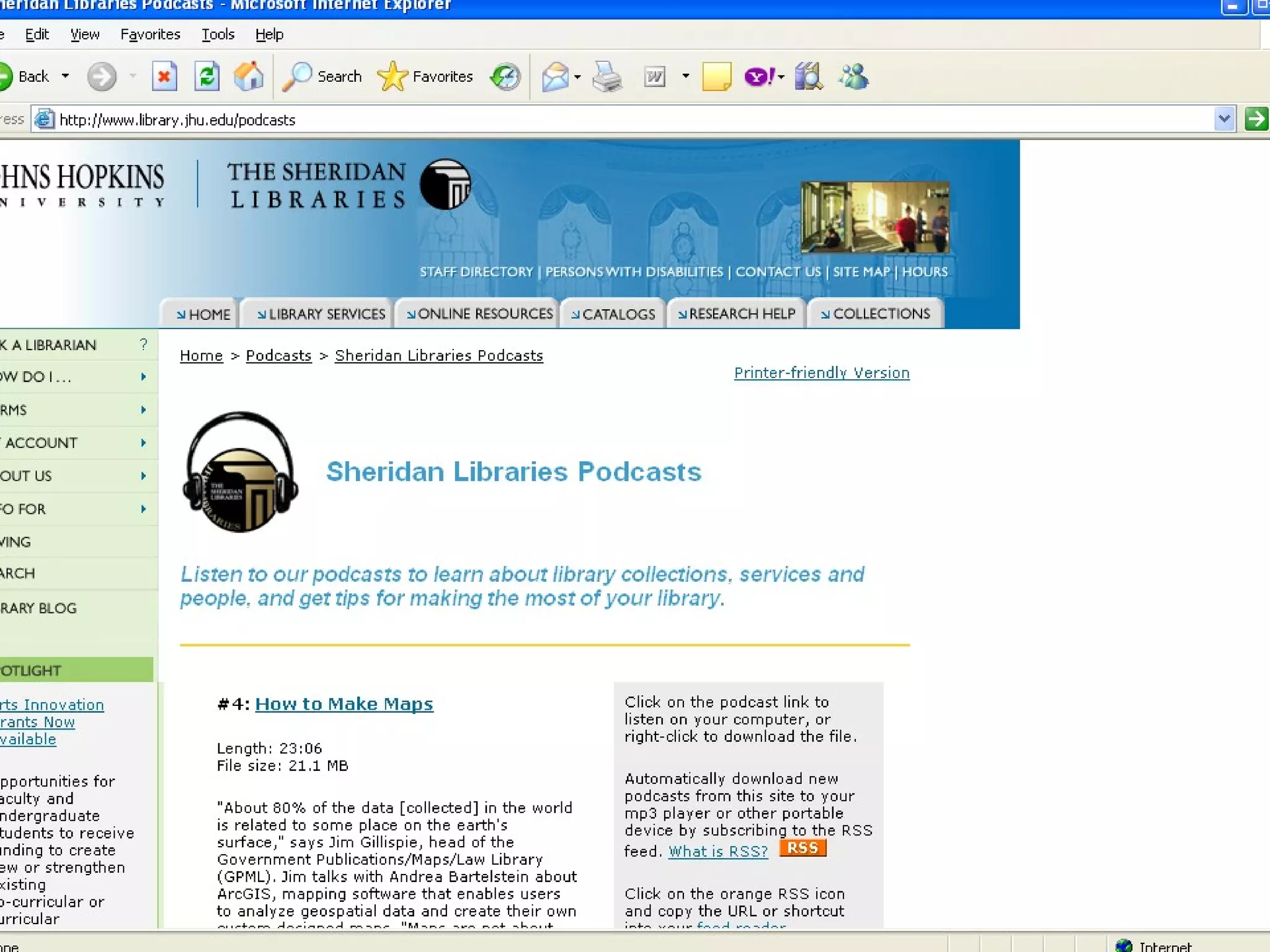Image resolution: width=1270 pixels, height=952 pixels.
Task: Click the Mail envelope icon
Action: (x=555, y=77)
